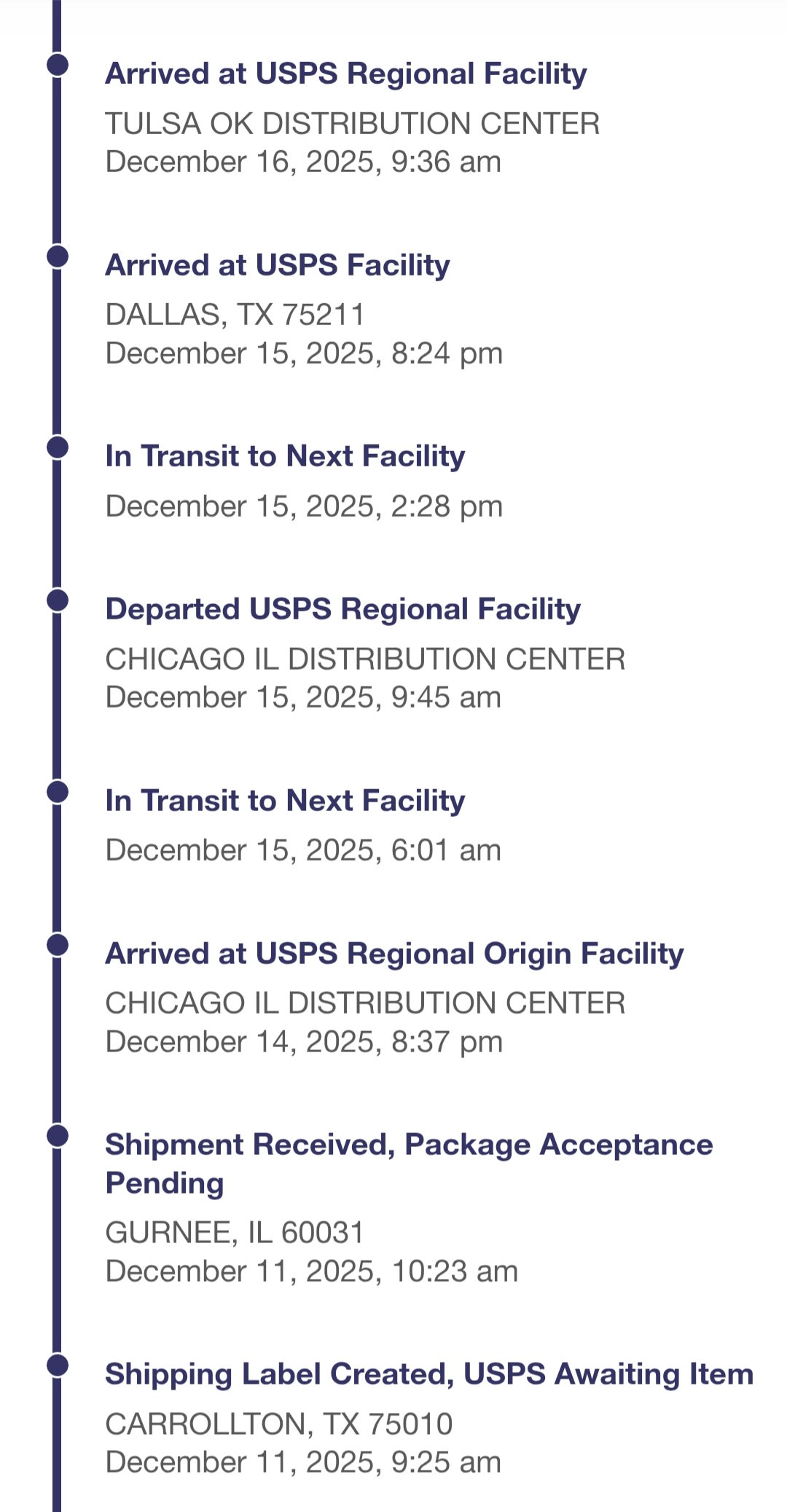Click the dot for the 2:28 pm In Transit event
787x1512 pixels.
pos(57,447)
